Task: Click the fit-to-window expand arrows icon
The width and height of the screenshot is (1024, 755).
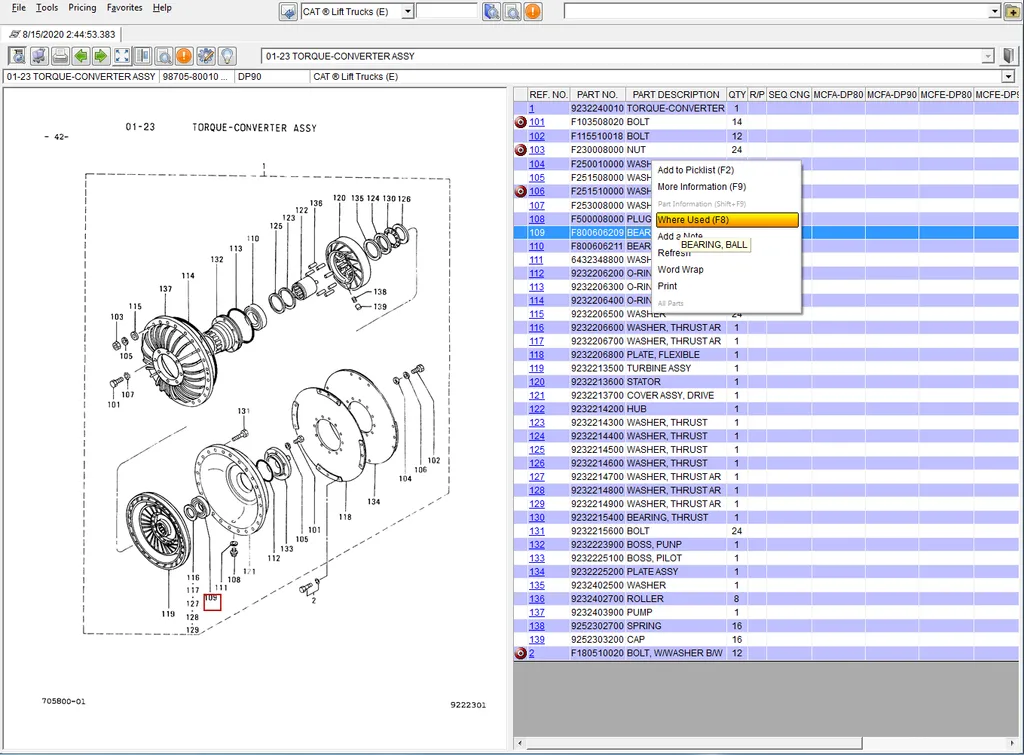Action: 122,56
